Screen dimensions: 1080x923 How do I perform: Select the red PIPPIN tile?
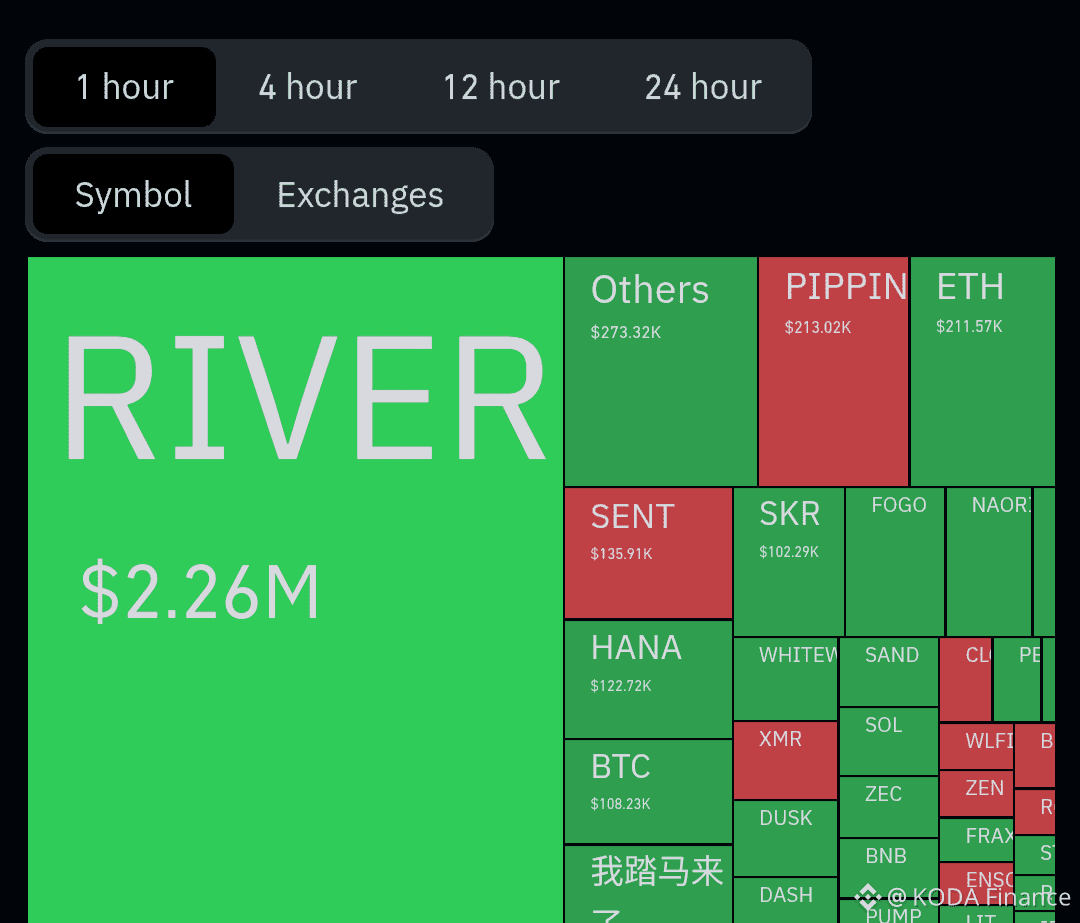[x=833, y=371]
